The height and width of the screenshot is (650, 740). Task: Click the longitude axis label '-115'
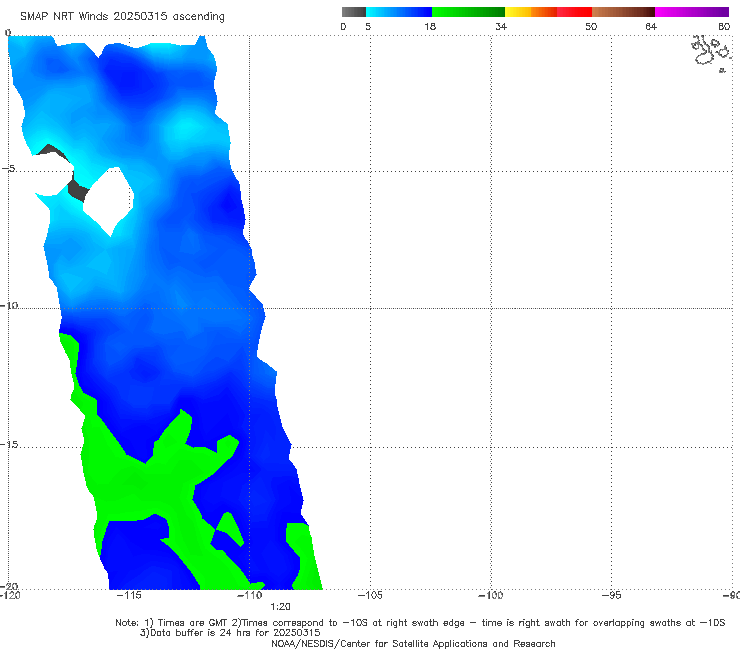(x=129, y=595)
